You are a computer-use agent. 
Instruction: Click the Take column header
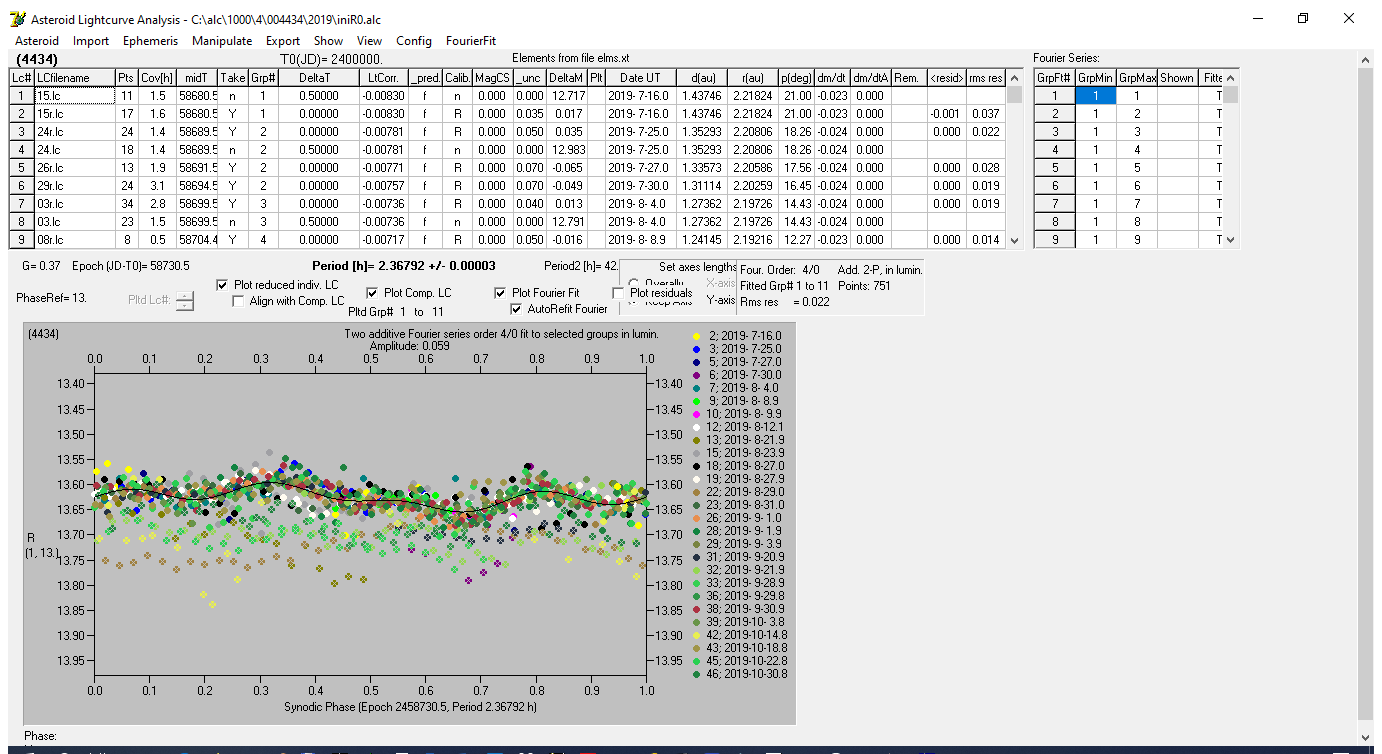point(232,77)
